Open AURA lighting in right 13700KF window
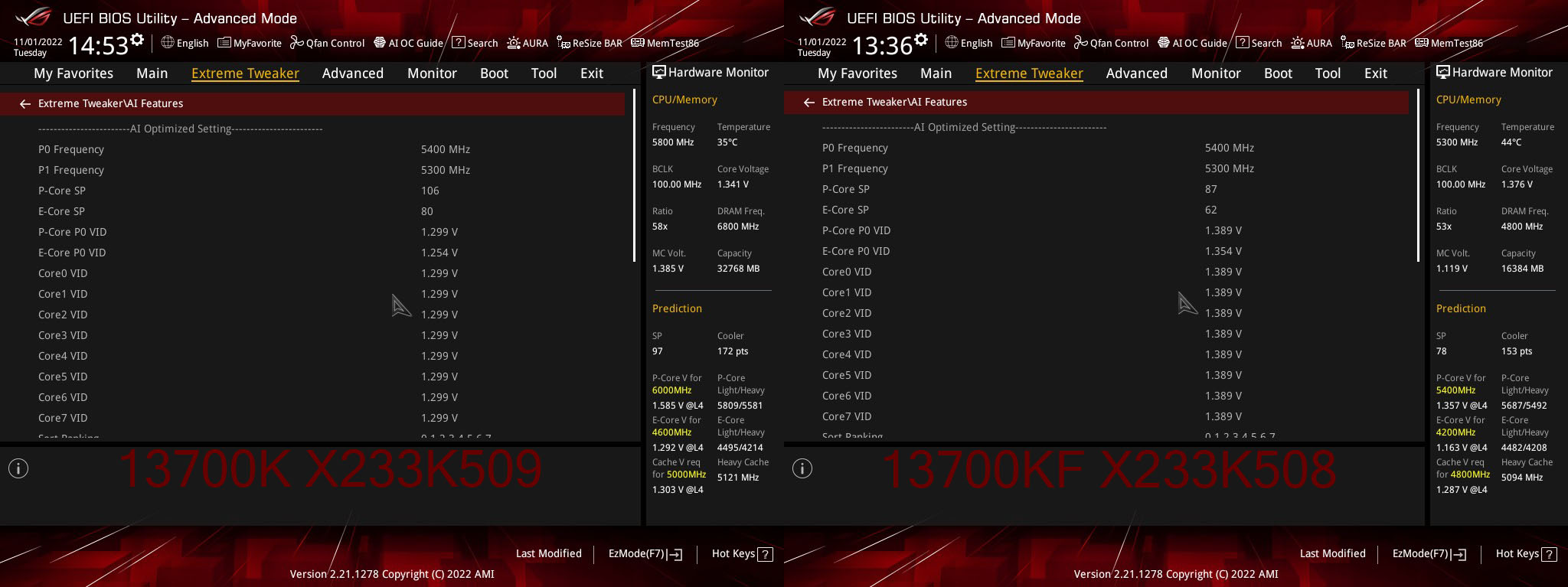Viewport: 1568px width, 587px height. (1312, 43)
